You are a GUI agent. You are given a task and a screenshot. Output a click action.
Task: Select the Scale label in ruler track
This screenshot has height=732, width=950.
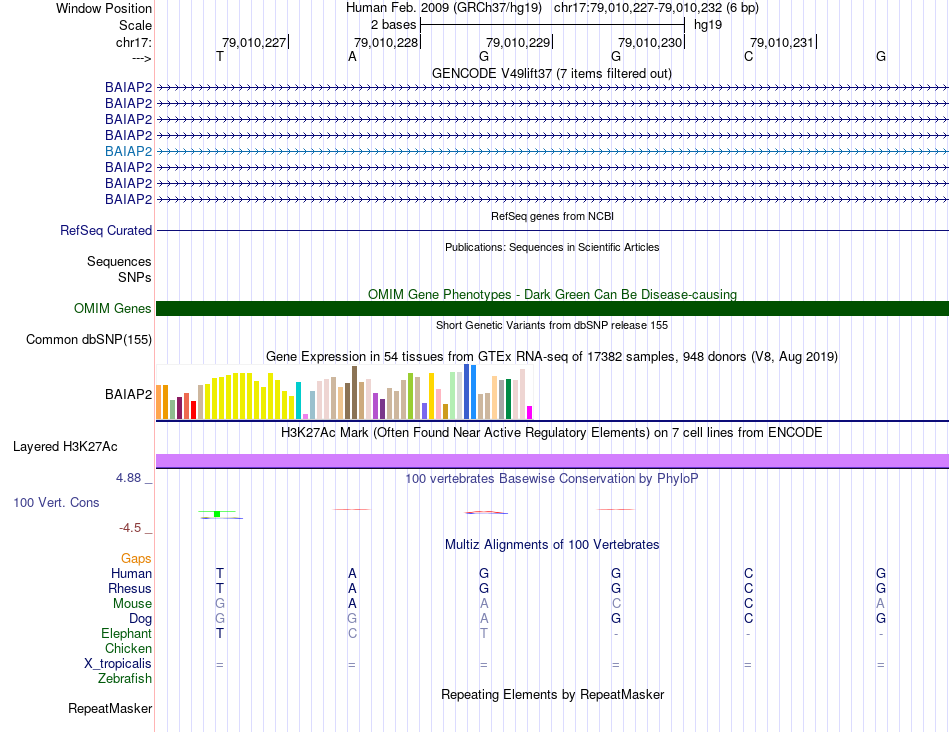[x=135, y=25]
